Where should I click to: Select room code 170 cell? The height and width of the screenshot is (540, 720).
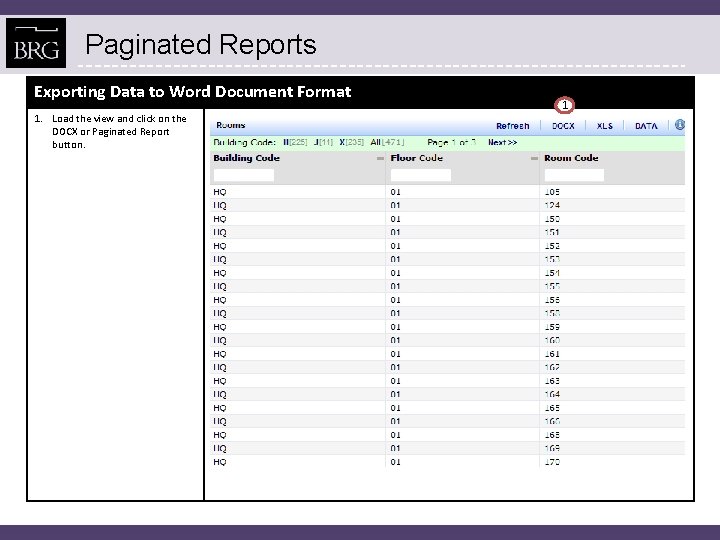coord(552,462)
